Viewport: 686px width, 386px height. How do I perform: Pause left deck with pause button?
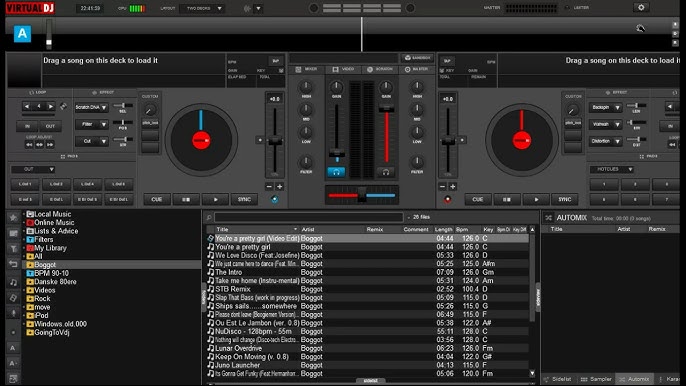pyautogui.click(x=186, y=200)
